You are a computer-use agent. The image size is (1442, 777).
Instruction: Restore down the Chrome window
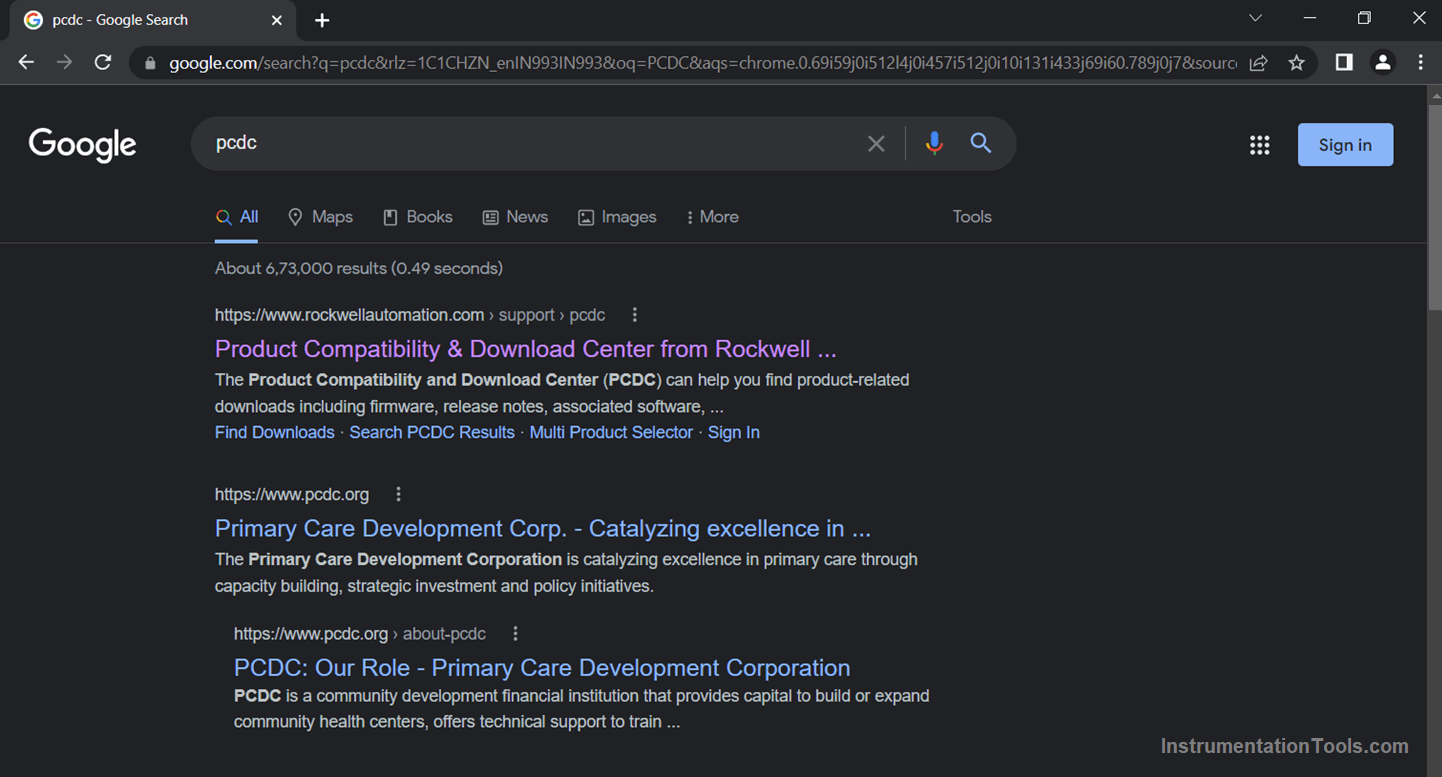[1364, 18]
